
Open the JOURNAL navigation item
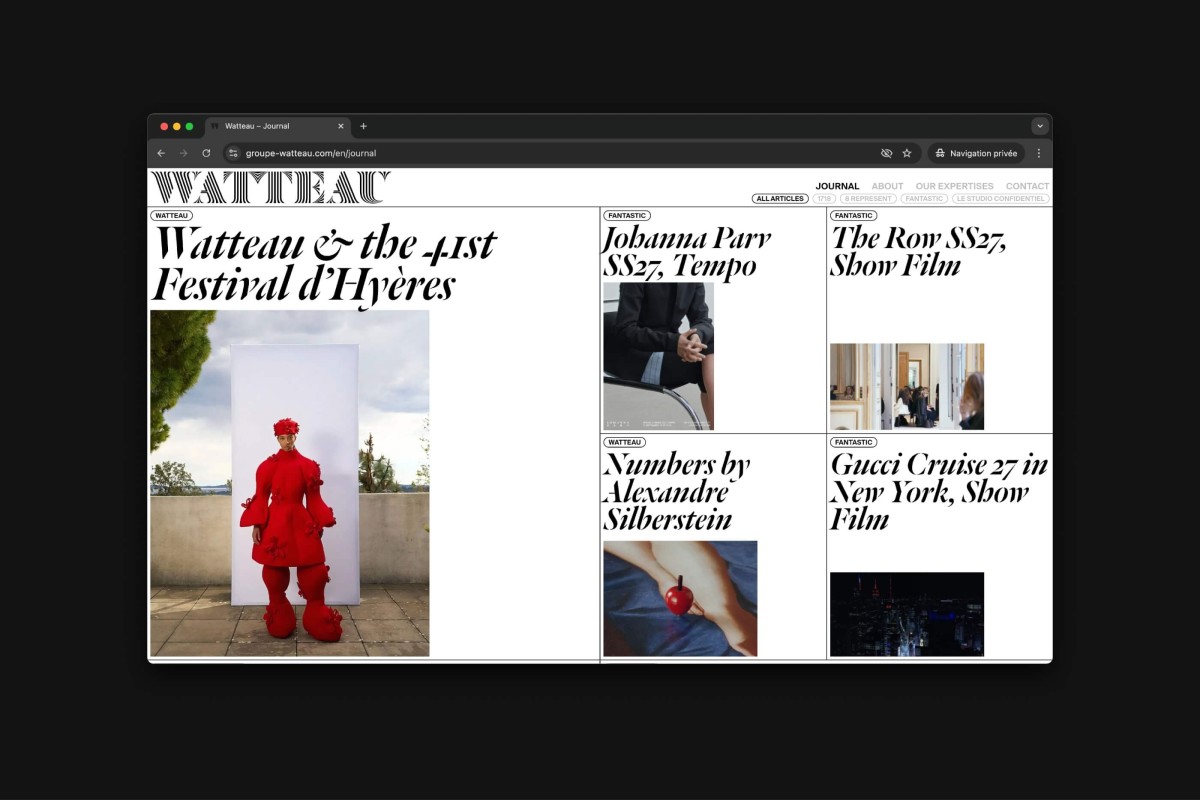[x=837, y=186]
